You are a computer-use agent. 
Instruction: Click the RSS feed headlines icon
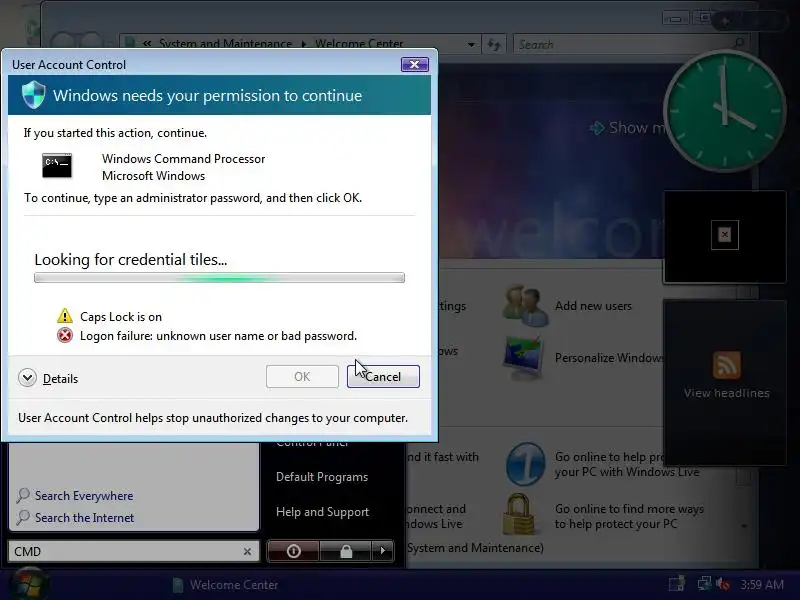727,365
